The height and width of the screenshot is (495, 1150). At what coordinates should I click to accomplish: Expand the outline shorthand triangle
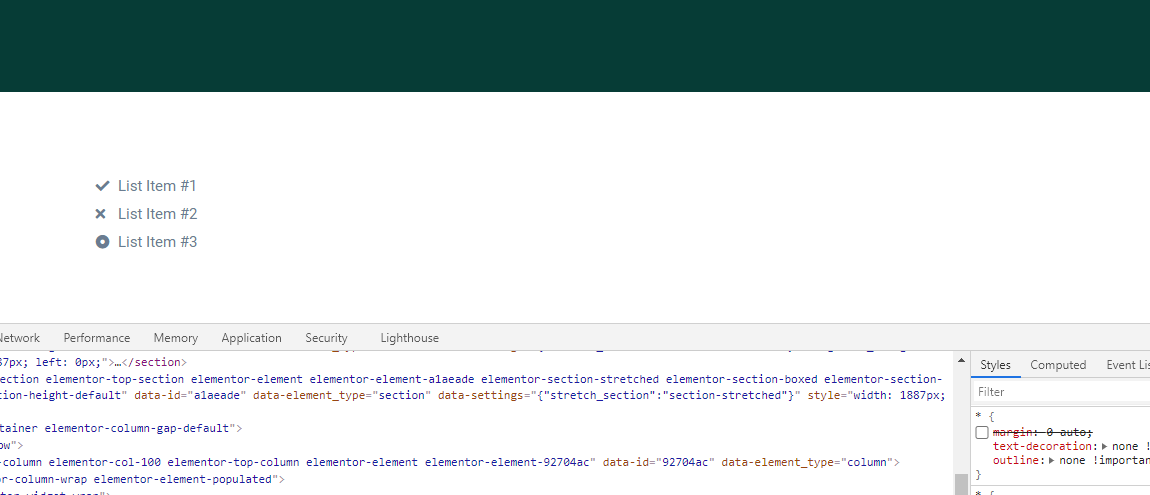[1052, 460]
